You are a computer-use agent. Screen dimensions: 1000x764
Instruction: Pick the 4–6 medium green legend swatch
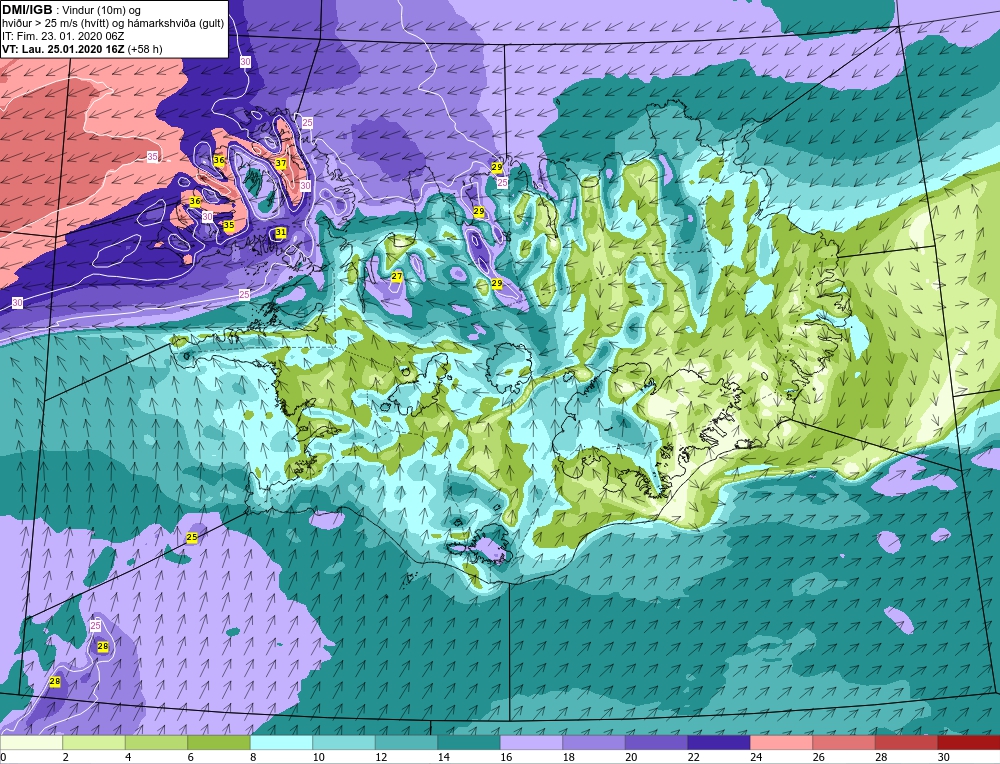click(x=156, y=743)
